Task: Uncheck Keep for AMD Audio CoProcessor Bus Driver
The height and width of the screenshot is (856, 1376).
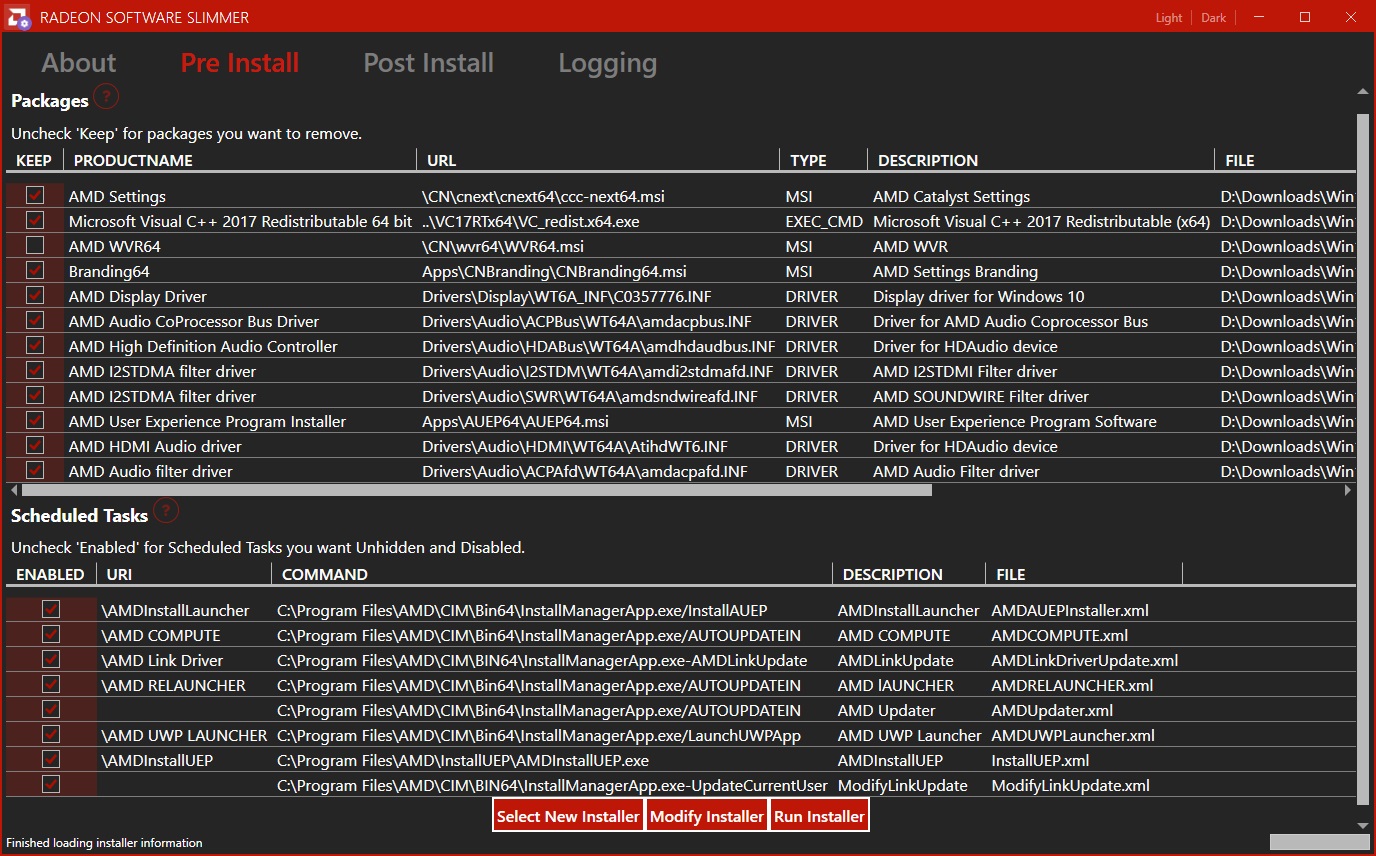Action: coord(35,321)
